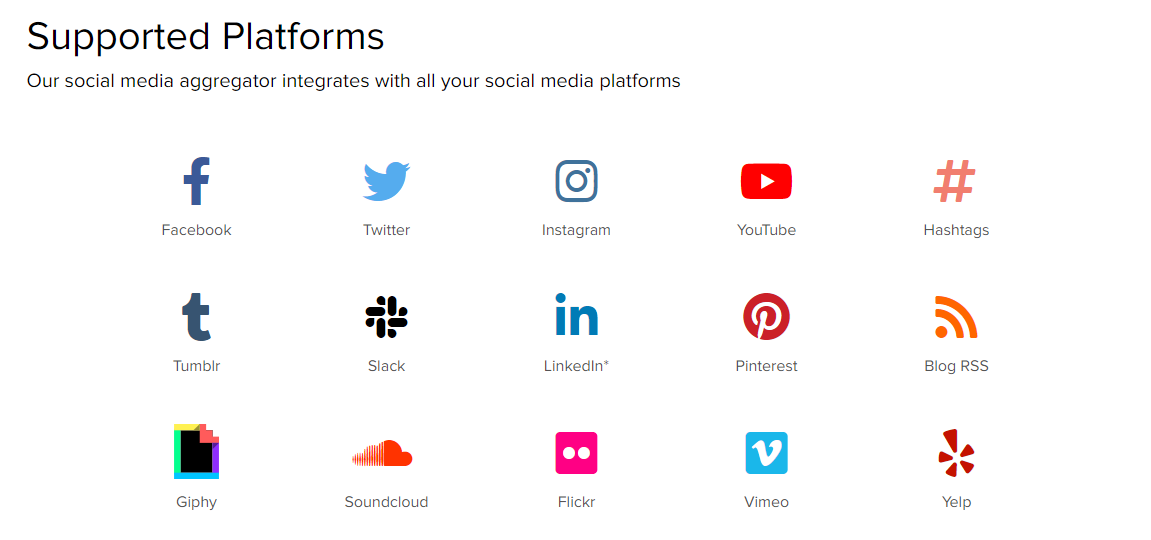Select the Twitter bird icon
This screenshot has height=540, width=1151.
click(x=386, y=180)
